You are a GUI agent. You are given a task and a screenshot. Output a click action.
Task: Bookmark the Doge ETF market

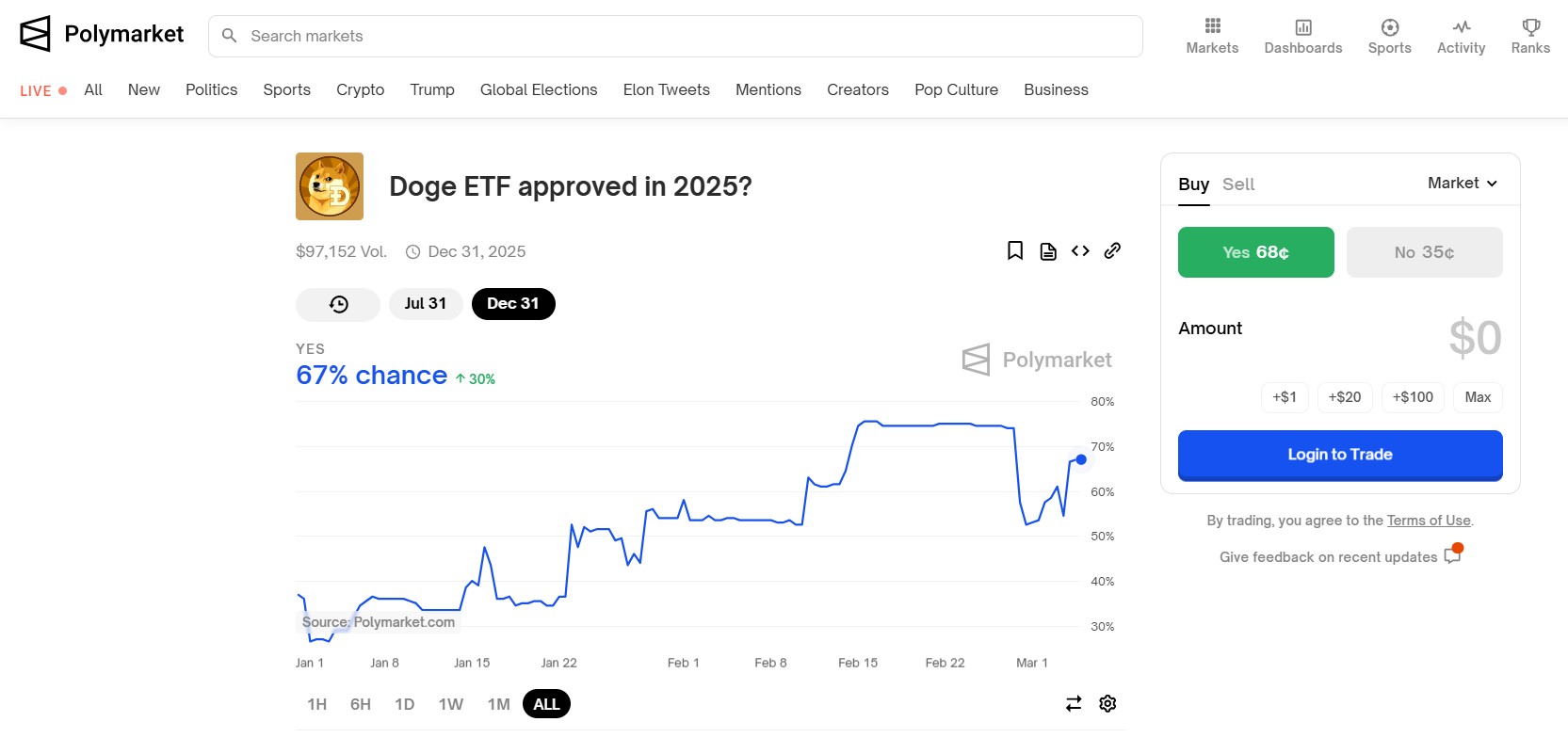pos(1015,250)
